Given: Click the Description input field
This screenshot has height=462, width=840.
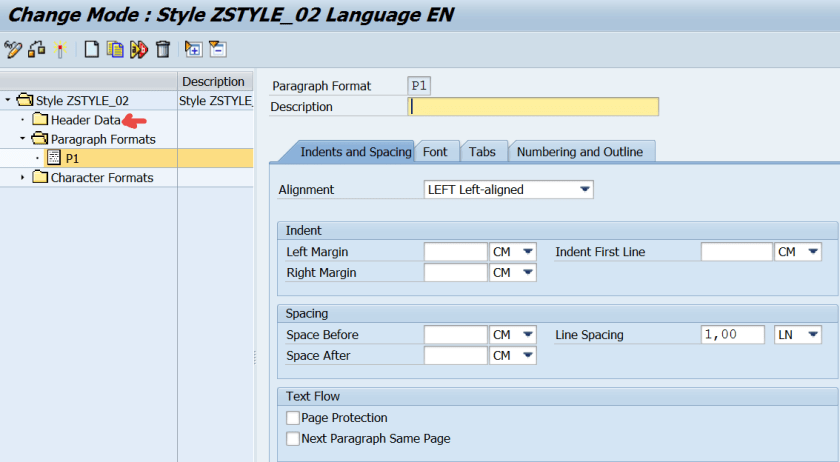Looking at the screenshot, I should 533,107.
